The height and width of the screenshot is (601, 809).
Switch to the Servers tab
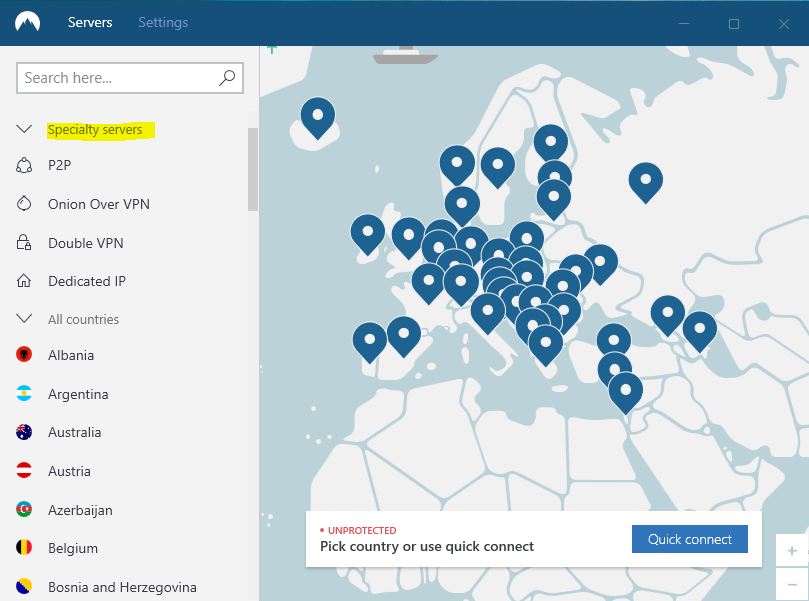90,22
